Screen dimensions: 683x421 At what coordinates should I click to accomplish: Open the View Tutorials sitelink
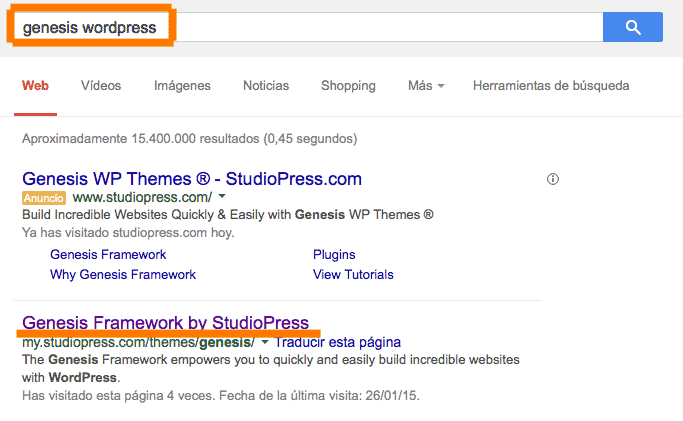[353, 275]
